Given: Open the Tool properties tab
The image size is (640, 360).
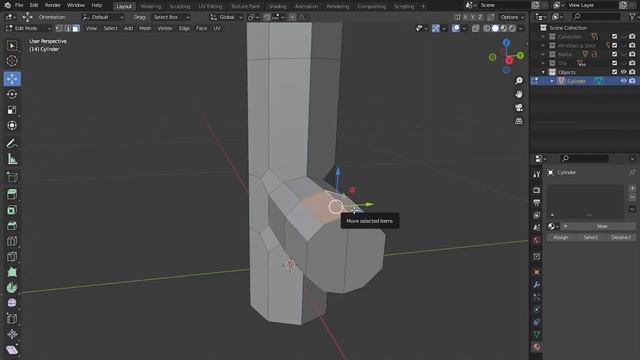Looking at the screenshot, I should (536, 174).
